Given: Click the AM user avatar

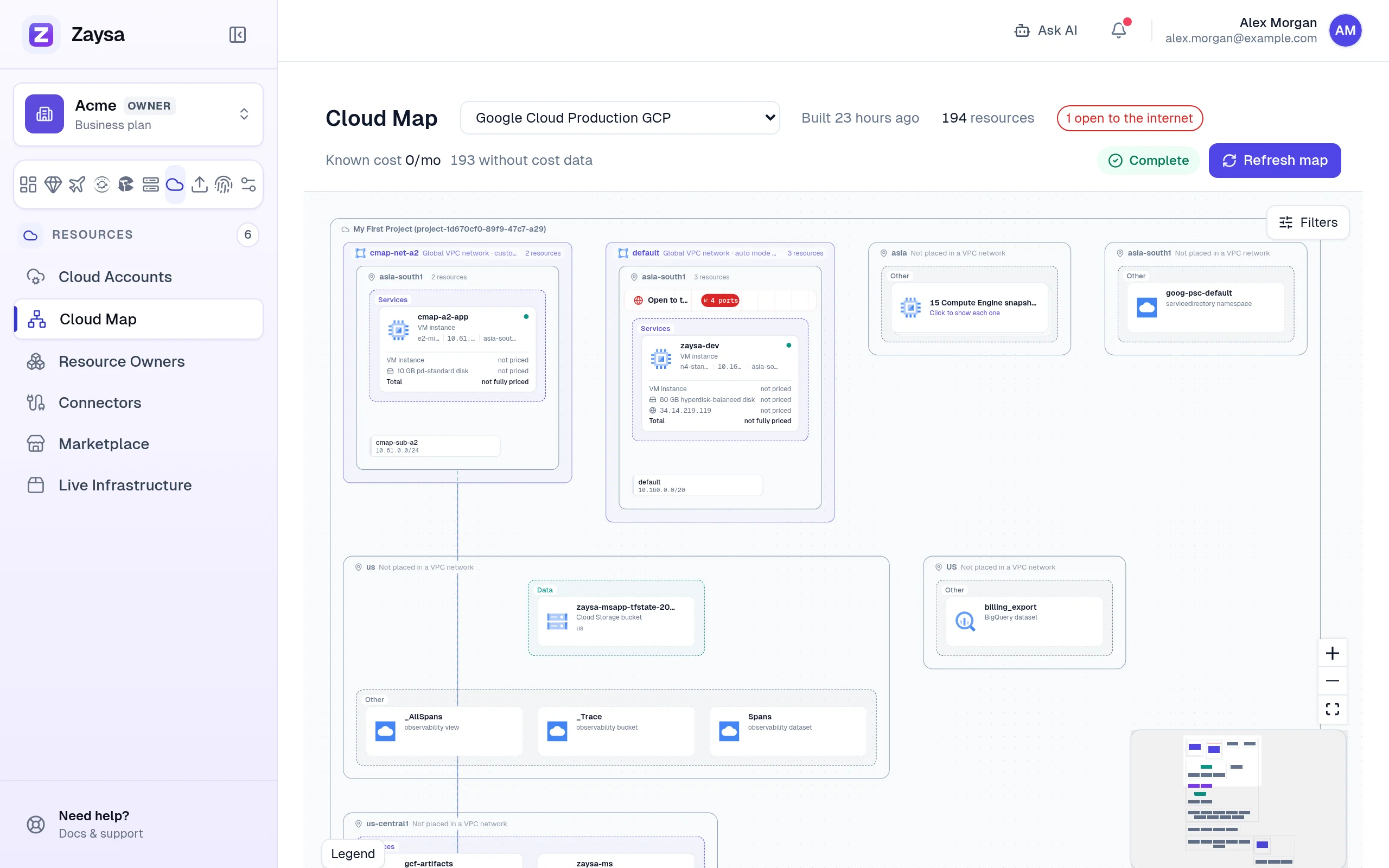Looking at the screenshot, I should click(x=1345, y=30).
